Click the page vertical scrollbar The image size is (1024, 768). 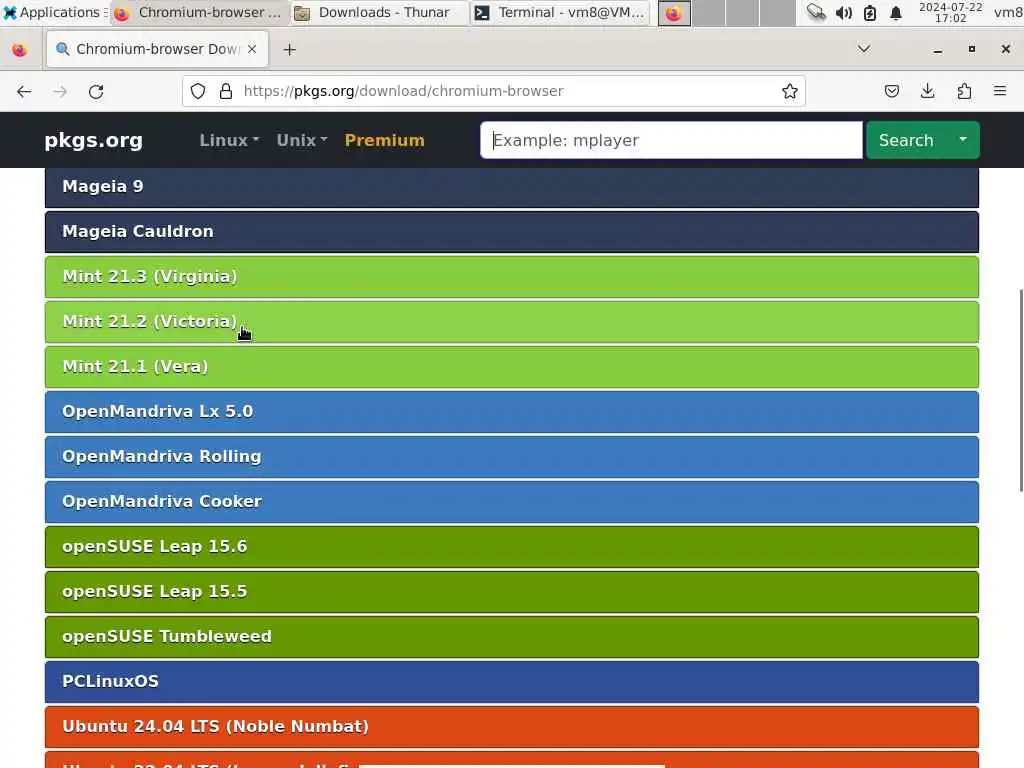tap(1021, 390)
